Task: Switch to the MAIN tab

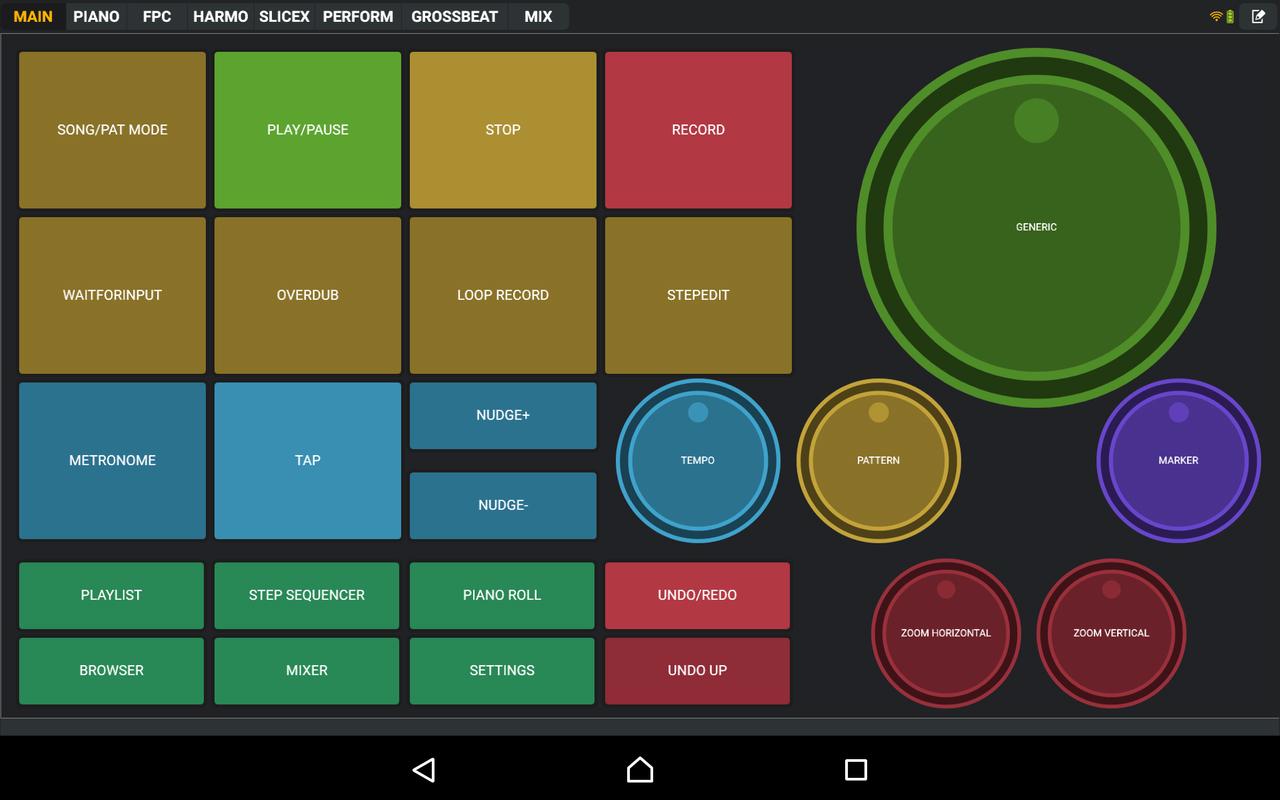Action: tap(33, 16)
